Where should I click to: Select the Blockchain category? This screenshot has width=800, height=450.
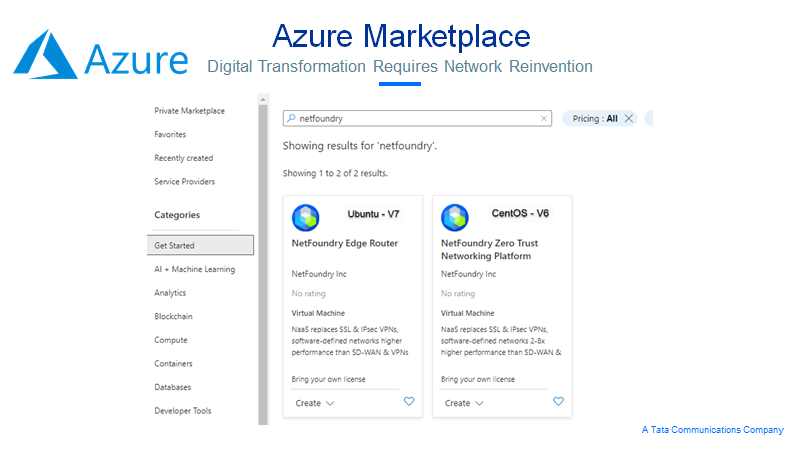[x=173, y=316]
